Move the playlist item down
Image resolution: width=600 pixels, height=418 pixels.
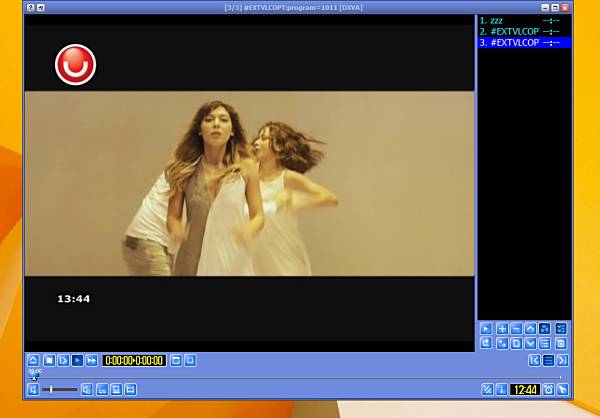click(530, 343)
